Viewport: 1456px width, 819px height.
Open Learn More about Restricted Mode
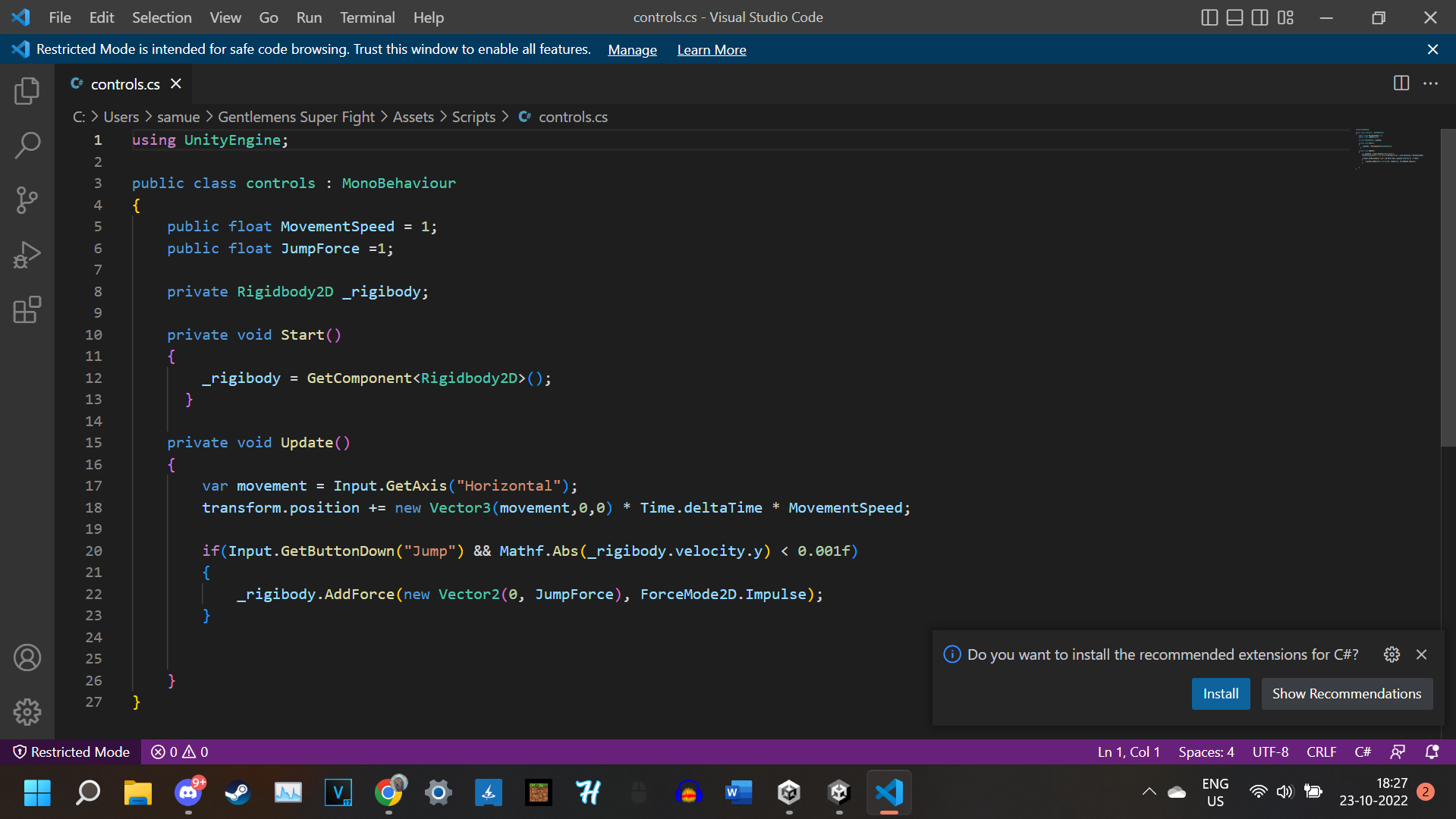(711, 49)
